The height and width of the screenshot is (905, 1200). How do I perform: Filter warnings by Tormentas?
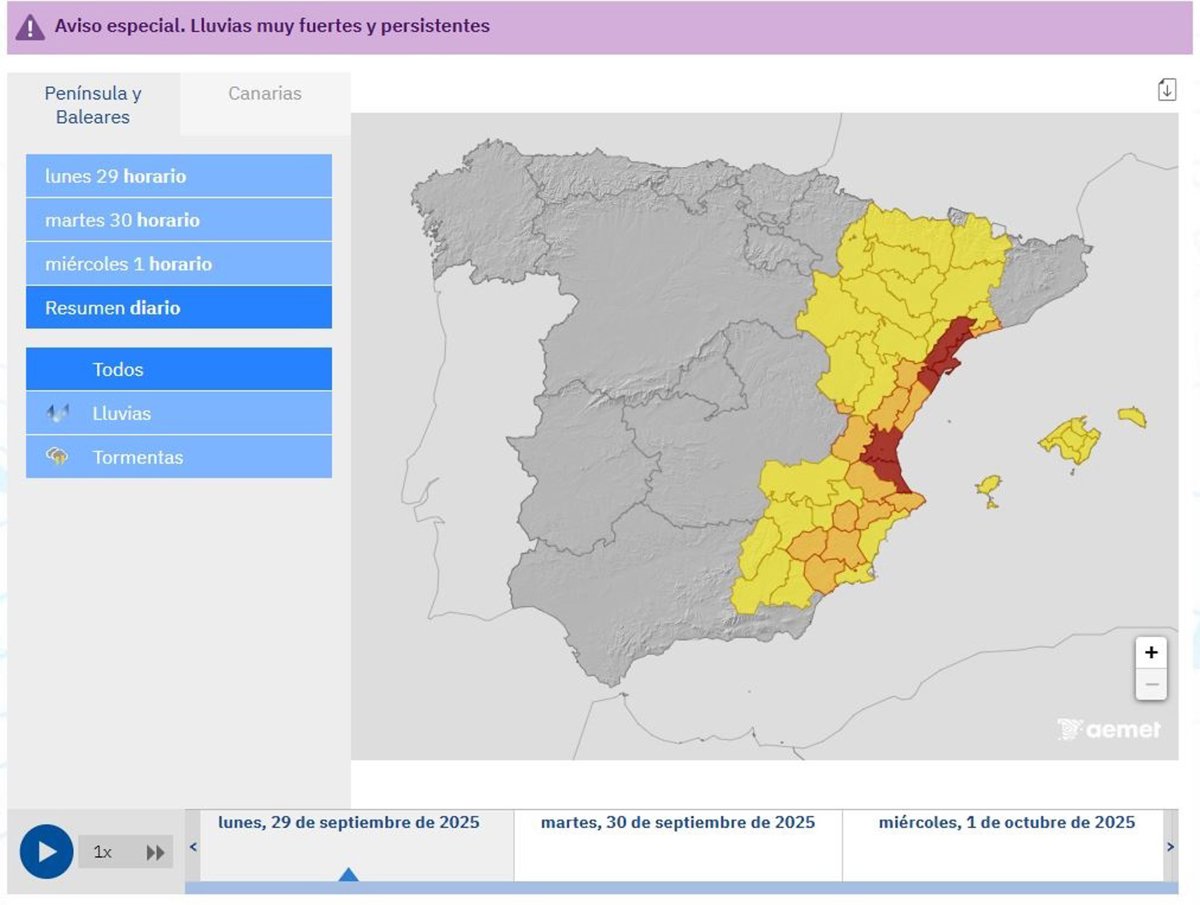pos(179,457)
